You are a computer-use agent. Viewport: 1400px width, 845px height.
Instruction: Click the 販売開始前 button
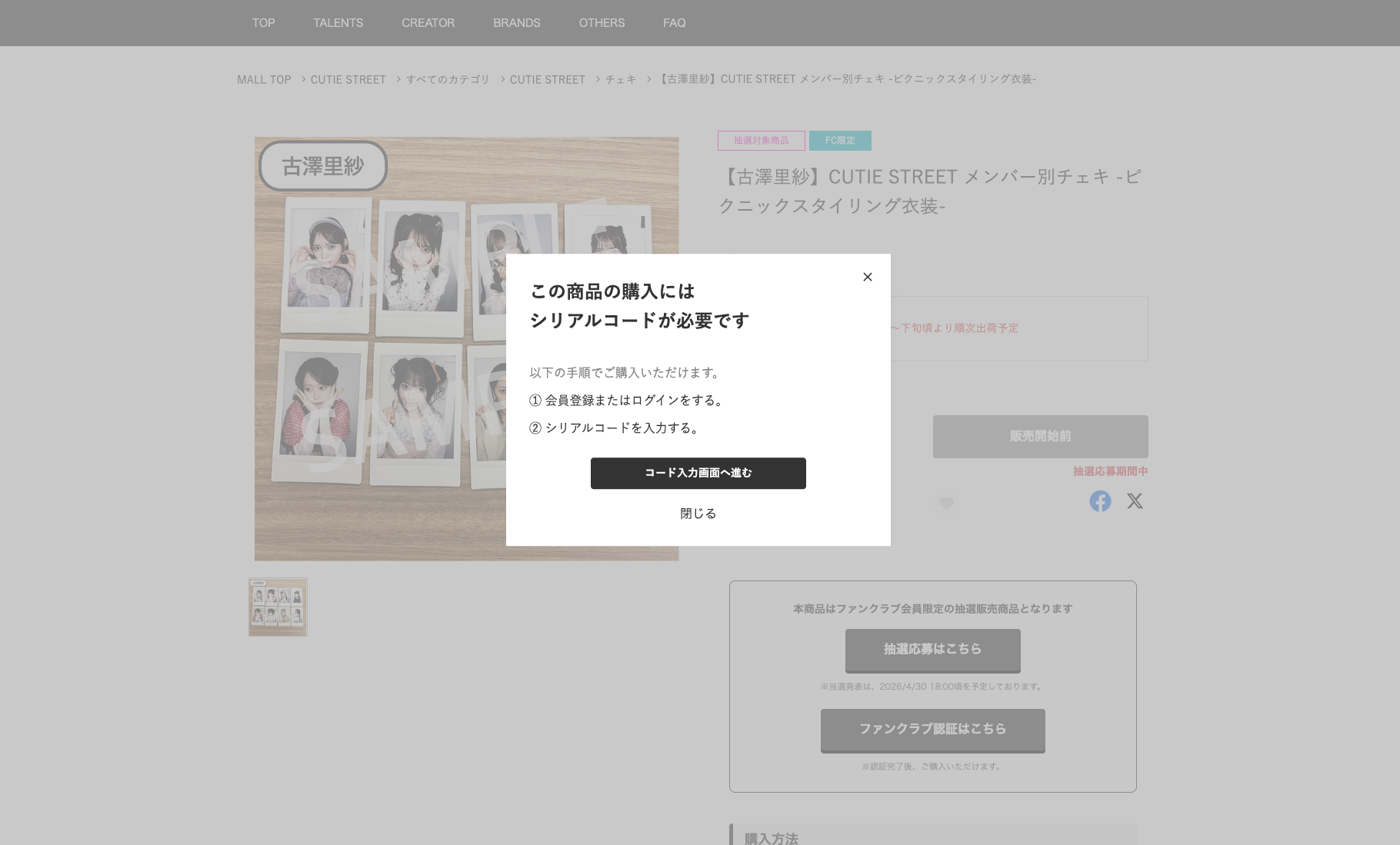[1040, 437]
